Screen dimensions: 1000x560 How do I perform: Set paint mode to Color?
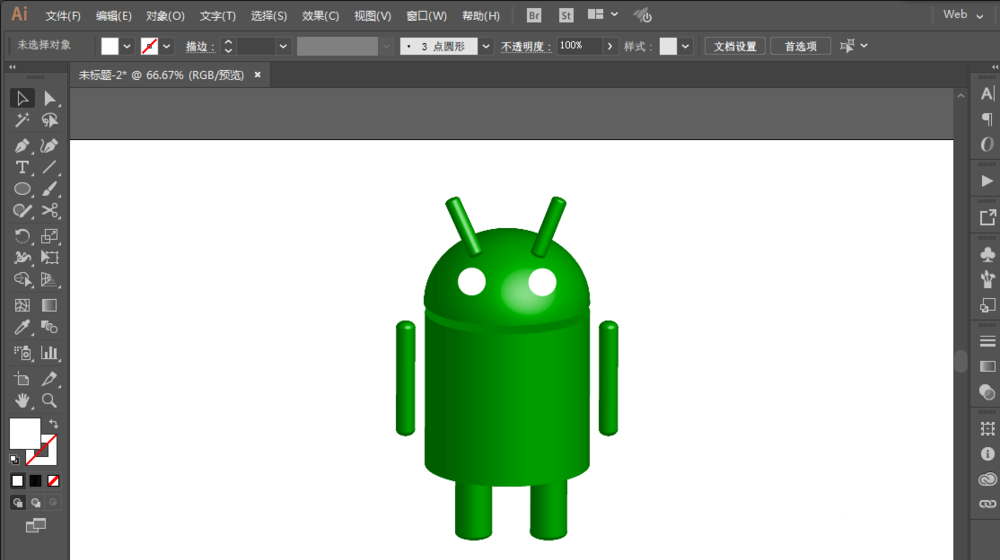tap(17, 481)
